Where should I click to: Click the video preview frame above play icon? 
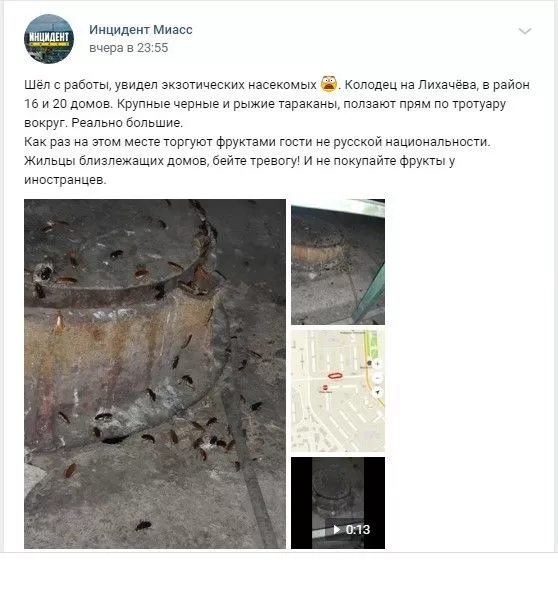(338, 488)
